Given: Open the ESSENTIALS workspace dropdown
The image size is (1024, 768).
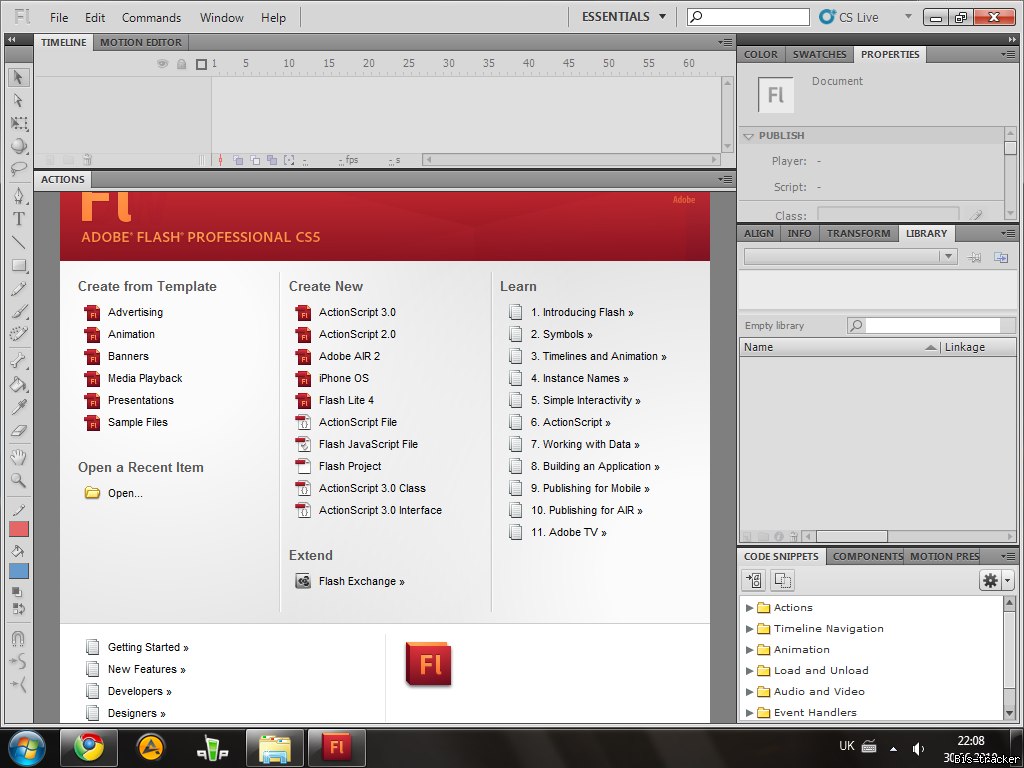Looking at the screenshot, I should 624,17.
